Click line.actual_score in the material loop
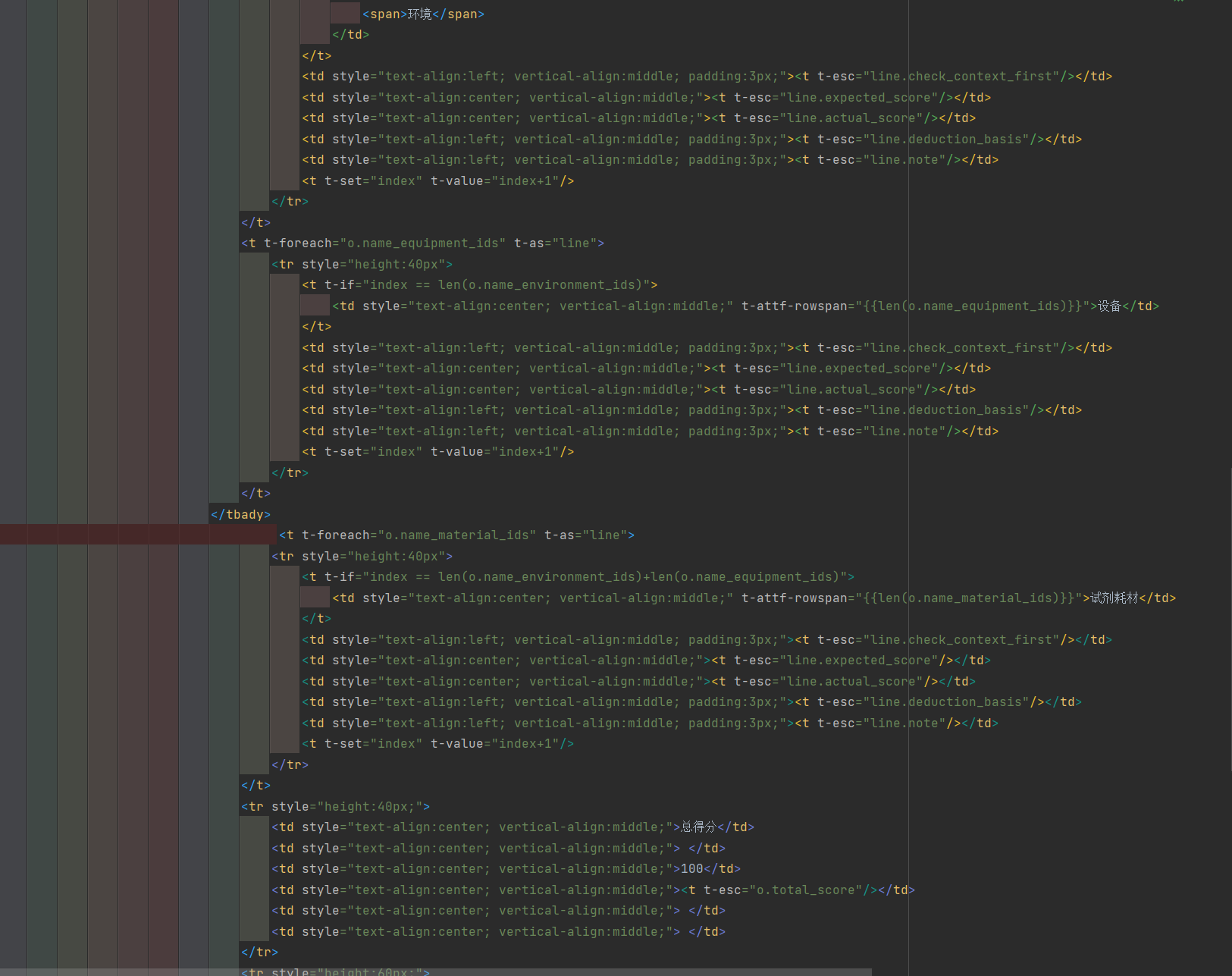The image size is (1232, 976). [851, 682]
